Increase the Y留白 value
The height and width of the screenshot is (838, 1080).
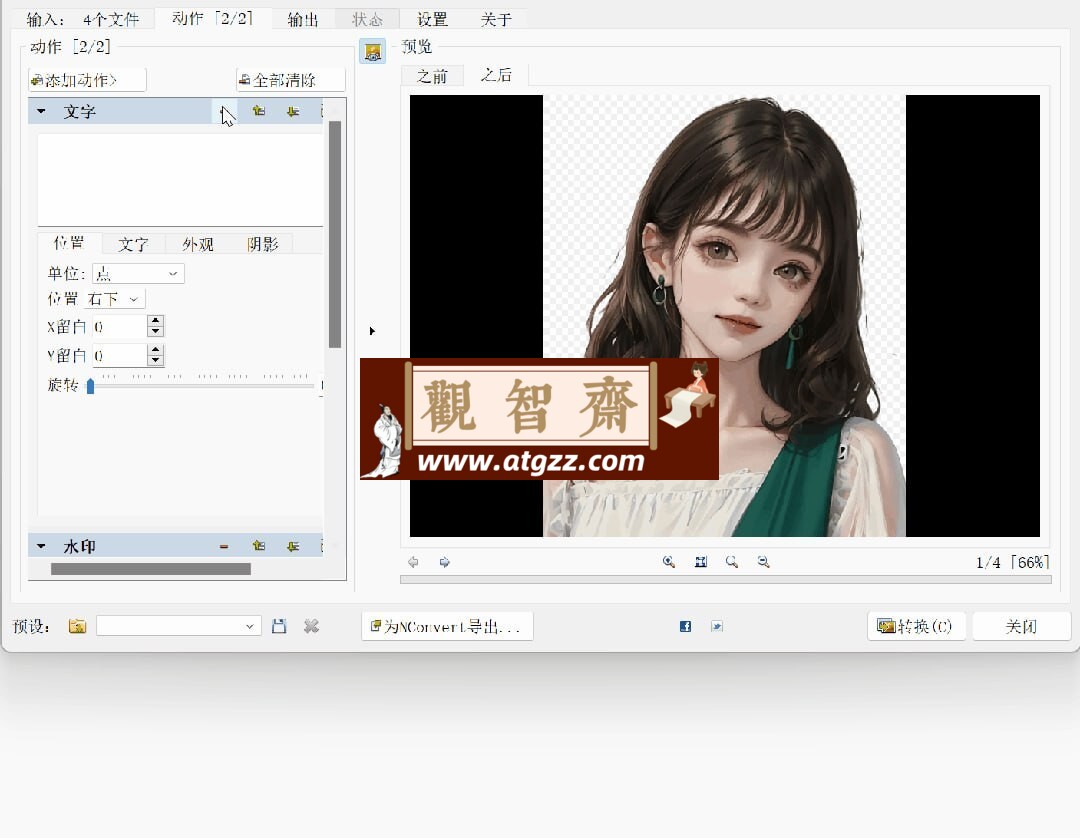pyautogui.click(x=156, y=350)
